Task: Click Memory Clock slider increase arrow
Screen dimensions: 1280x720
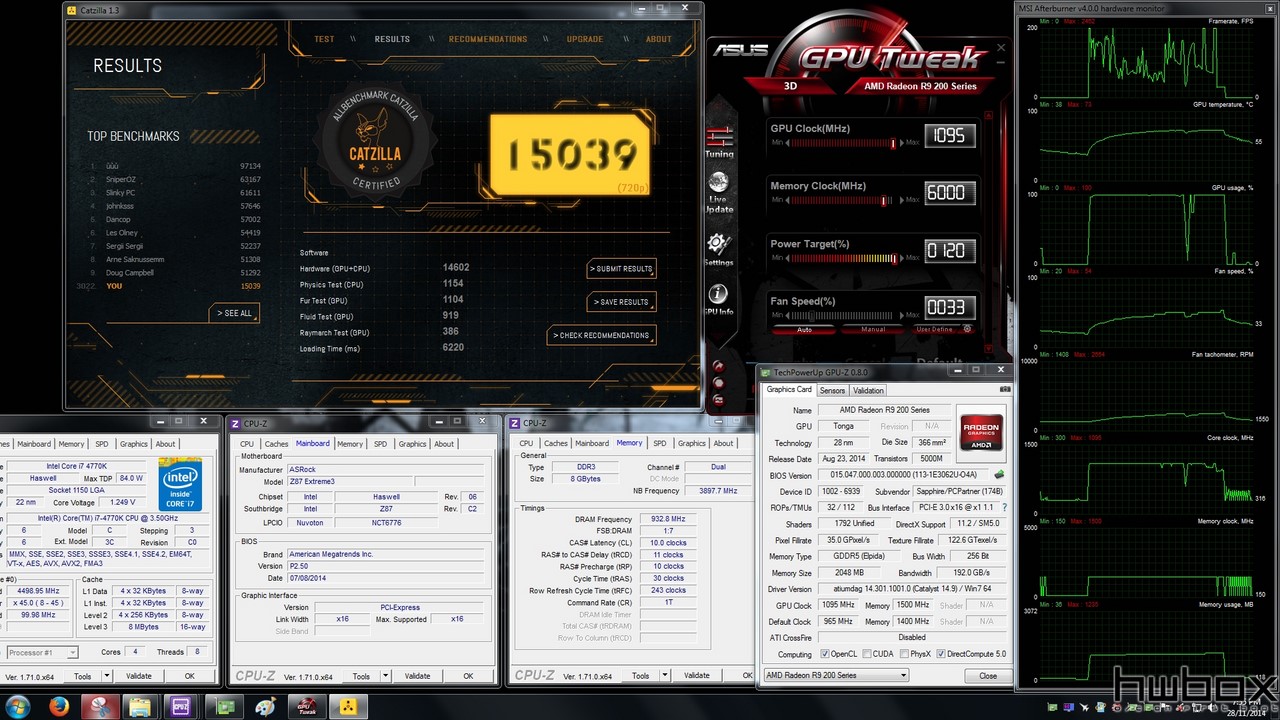Action: tap(901, 201)
